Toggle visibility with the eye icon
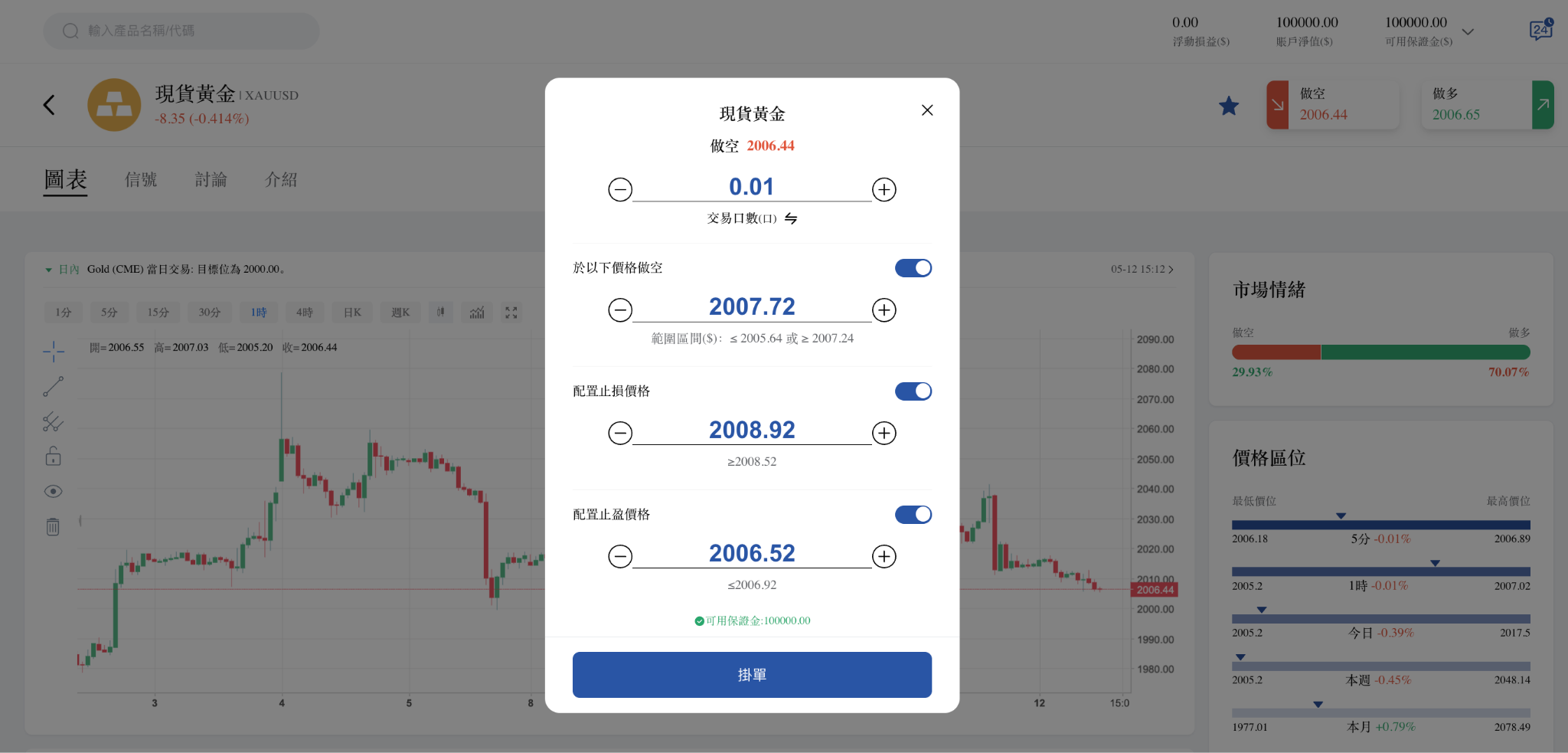The image size is (1568, 753). tap(52, 491)
